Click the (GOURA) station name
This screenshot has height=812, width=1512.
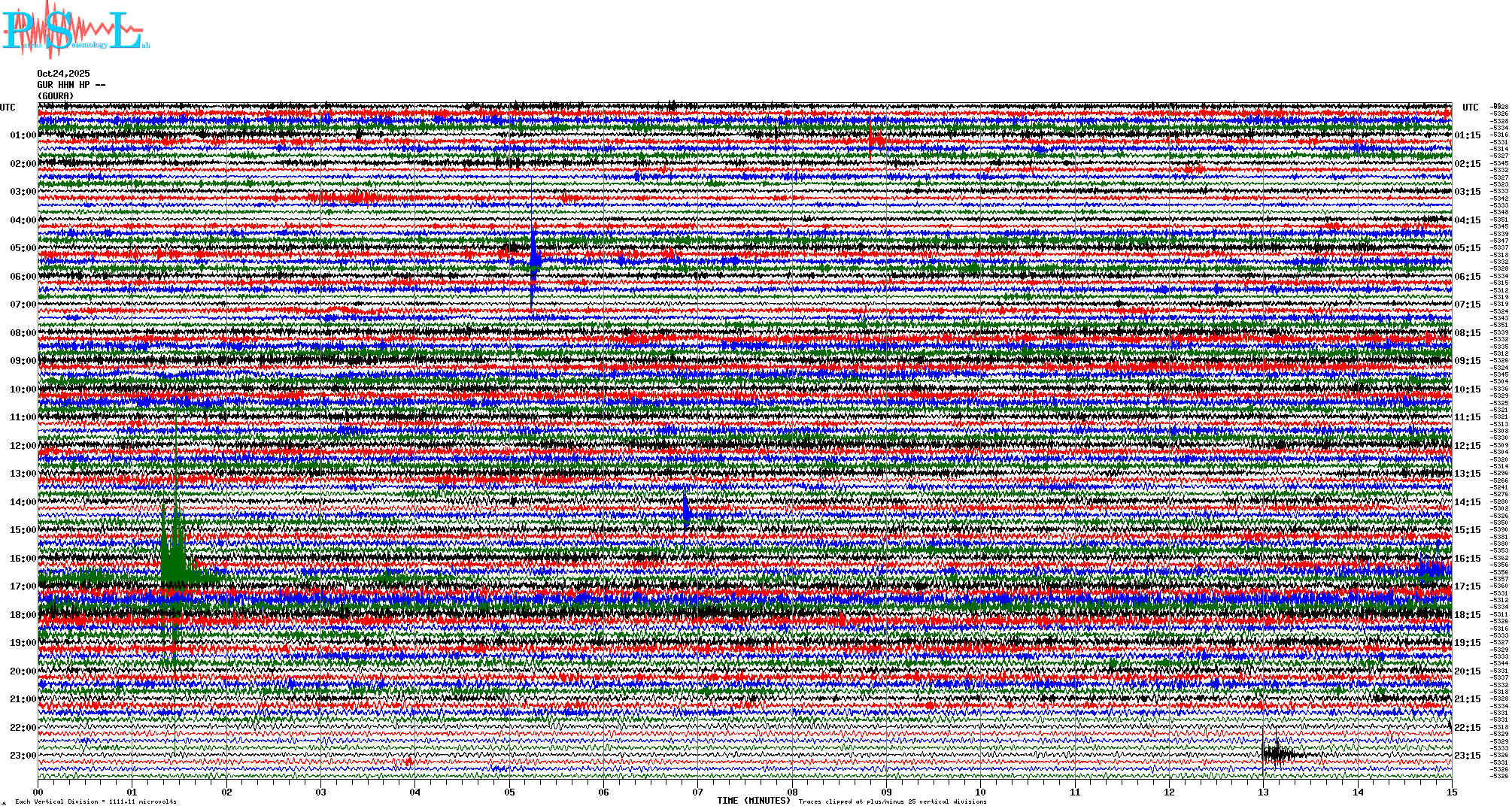(56, 96)
